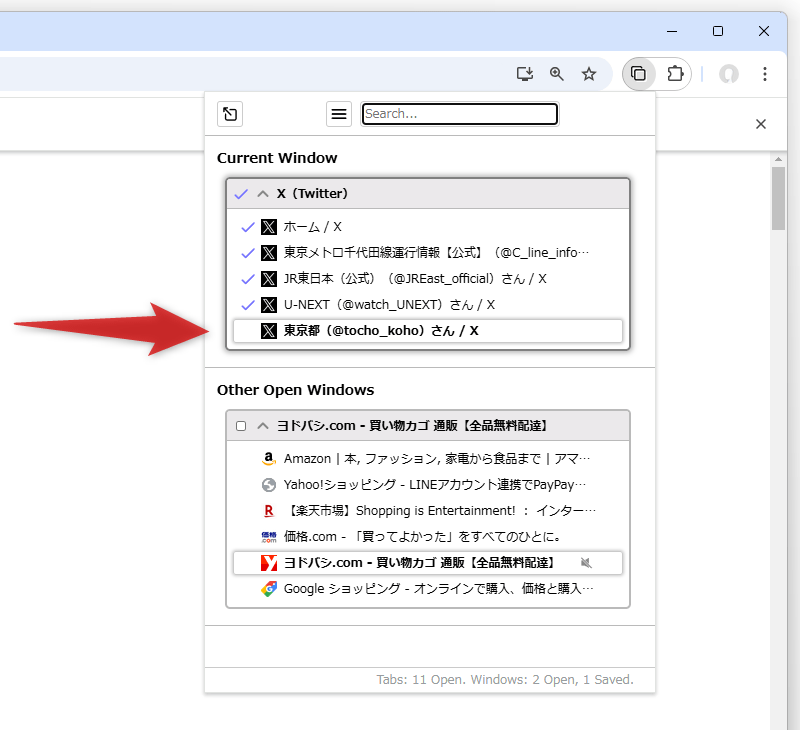Open the Amazon tab row

pyautogui.click(x=428, y=459)
